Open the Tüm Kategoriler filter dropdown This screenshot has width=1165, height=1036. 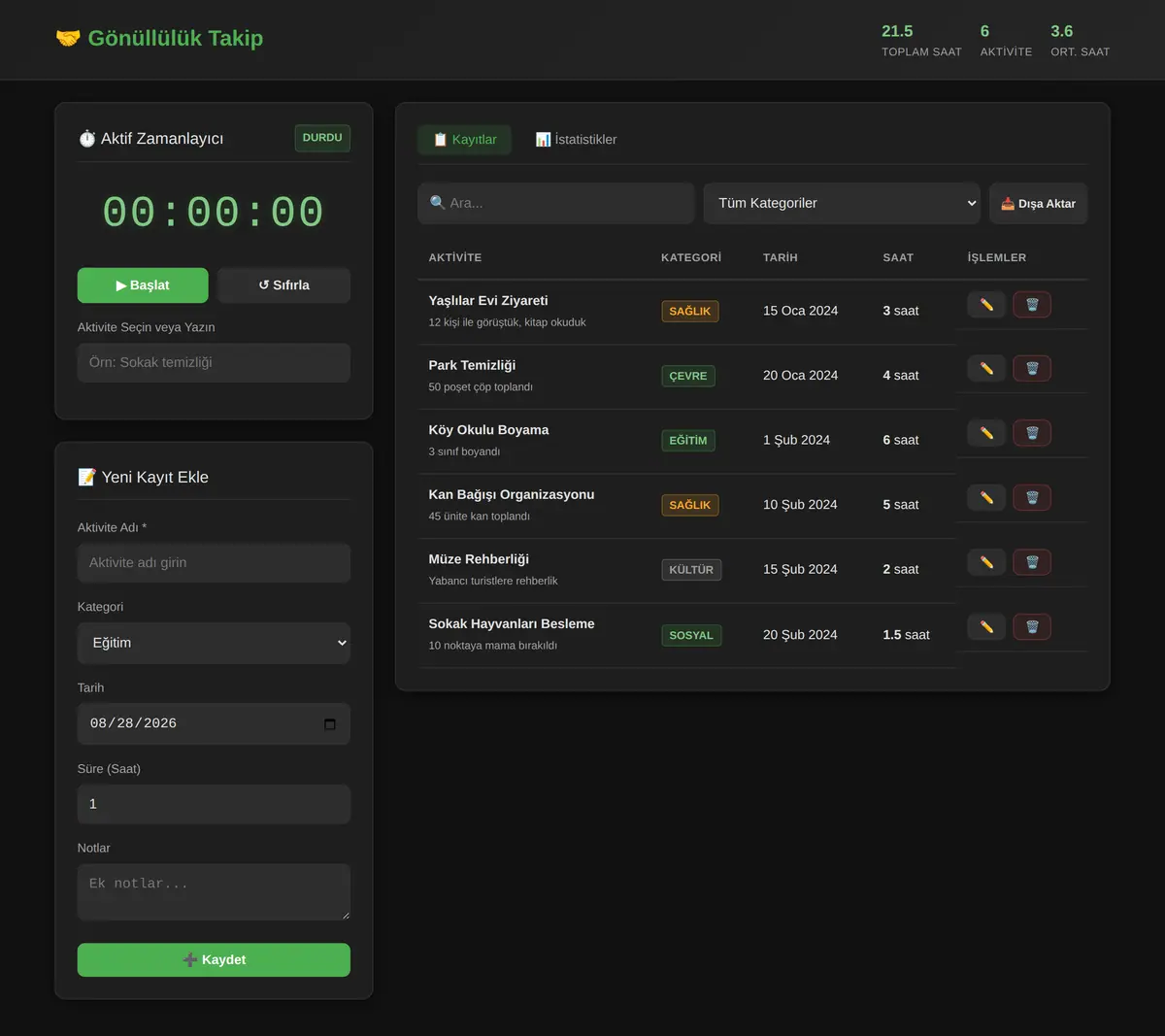click(x=842, y=203)
